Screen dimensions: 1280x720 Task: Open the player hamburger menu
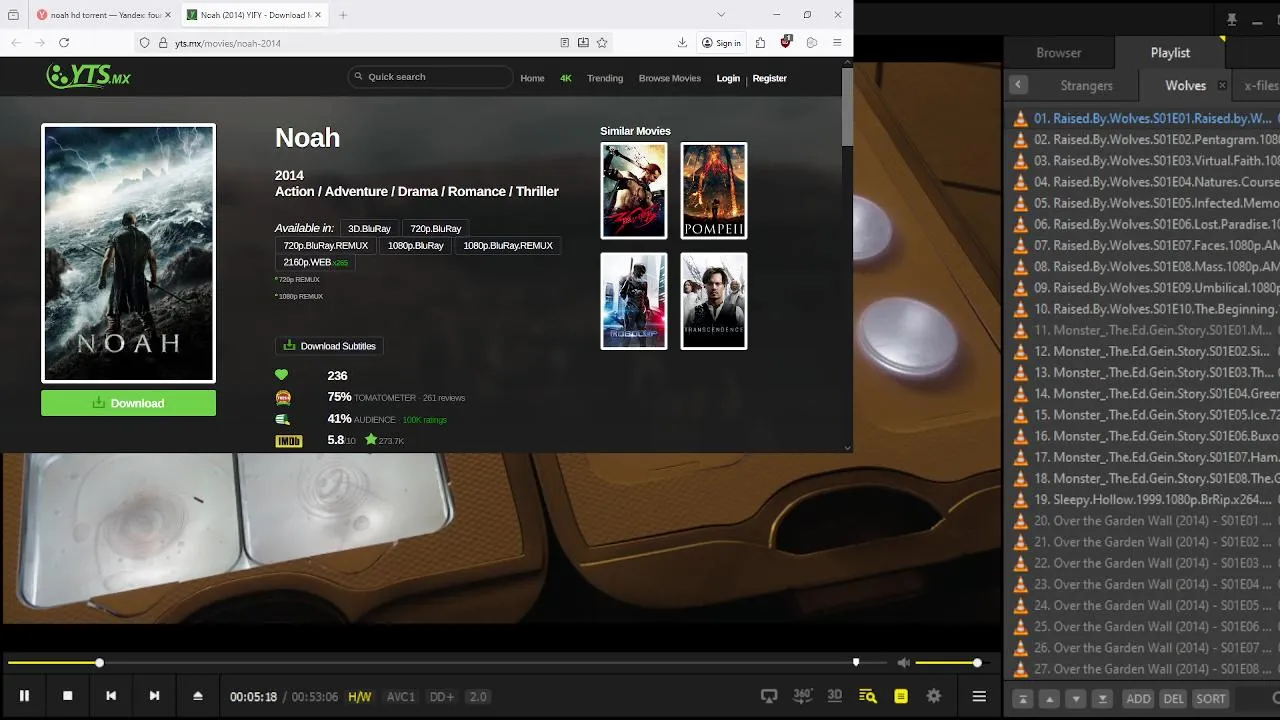coord(979,696)
